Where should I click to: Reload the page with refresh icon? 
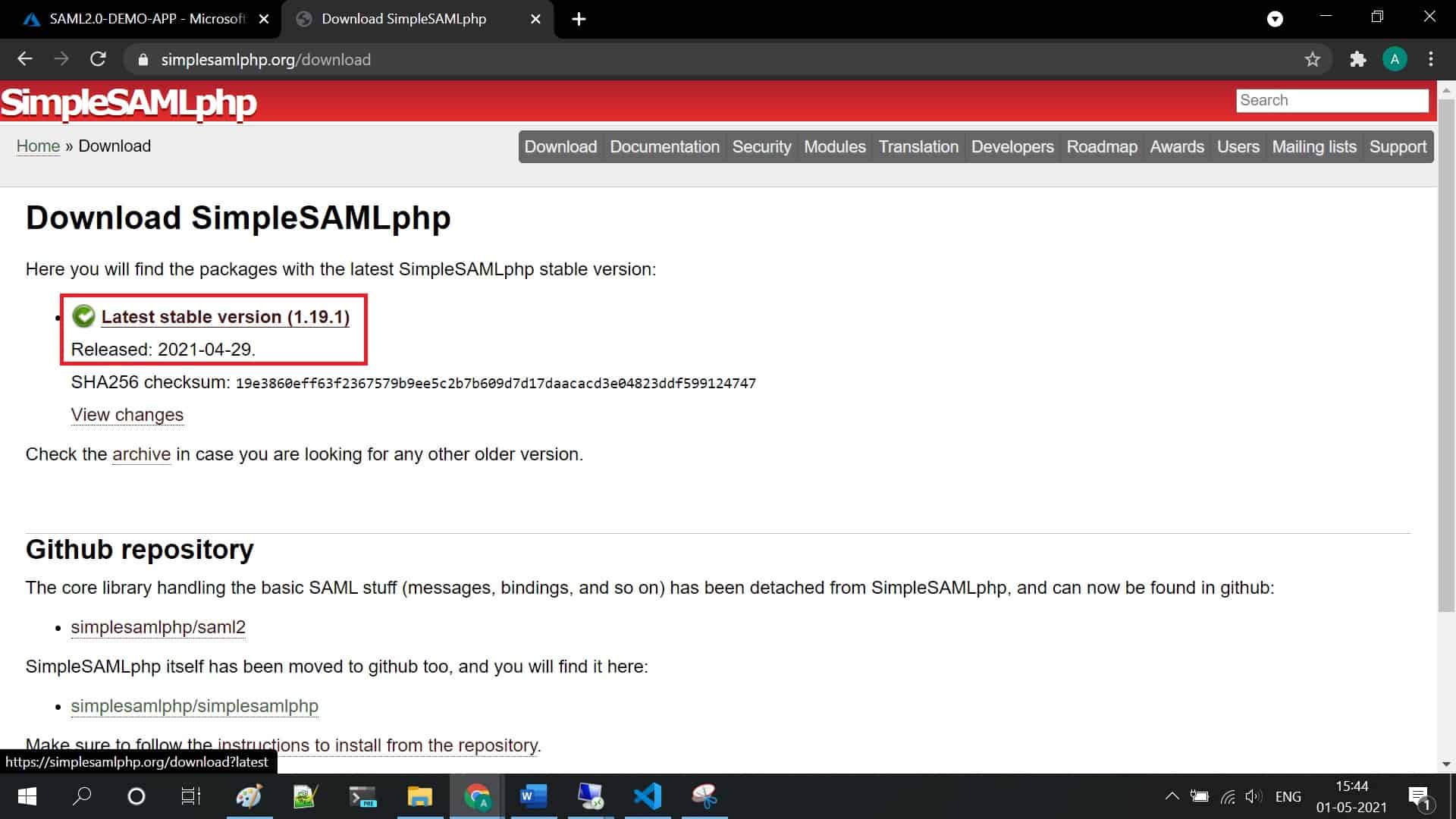click(x=98, y=59)
